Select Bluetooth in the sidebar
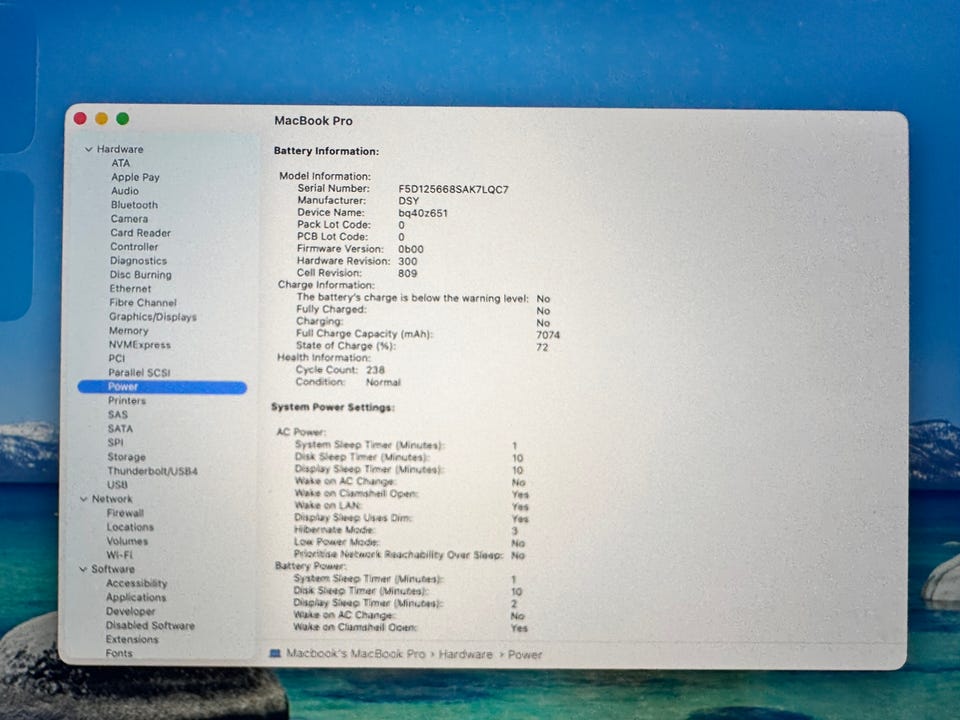 (x=134, y=205)
